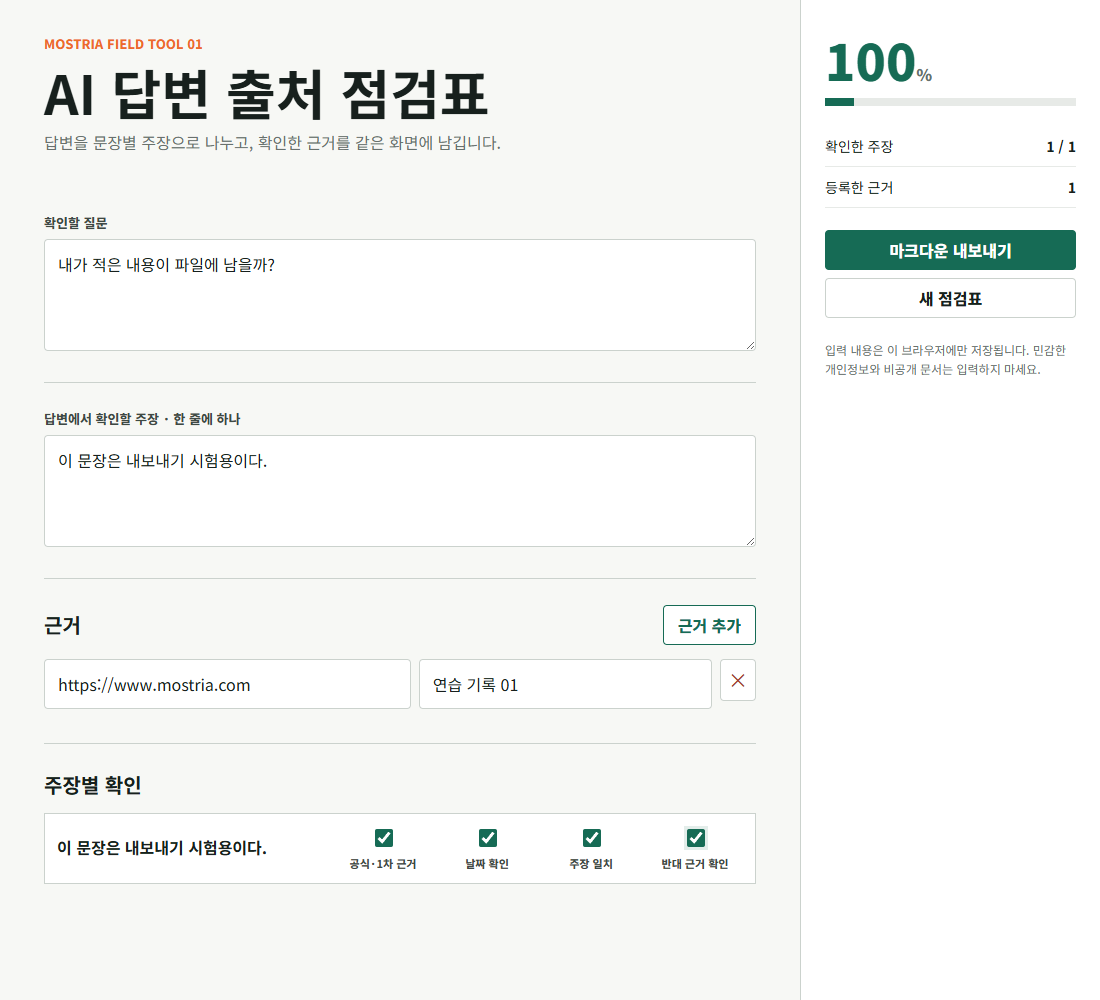Click the MOSTRIA FIELD TOOL 01 label
Viewport: 1100px width, 1000px height.
click(123, 44)
